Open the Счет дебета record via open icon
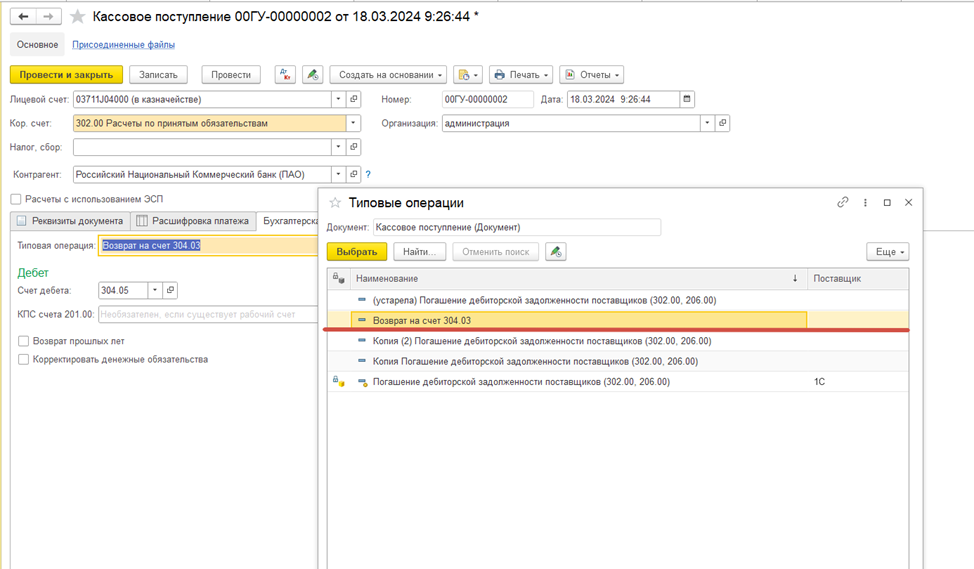This screenshot has width=974, height=569. click(x=170, y=290)
